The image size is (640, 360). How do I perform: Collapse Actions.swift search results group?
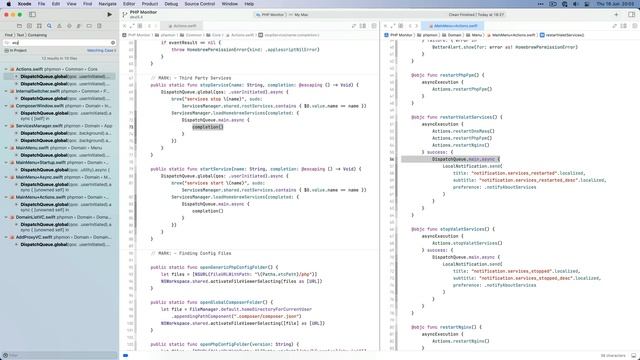6,69
